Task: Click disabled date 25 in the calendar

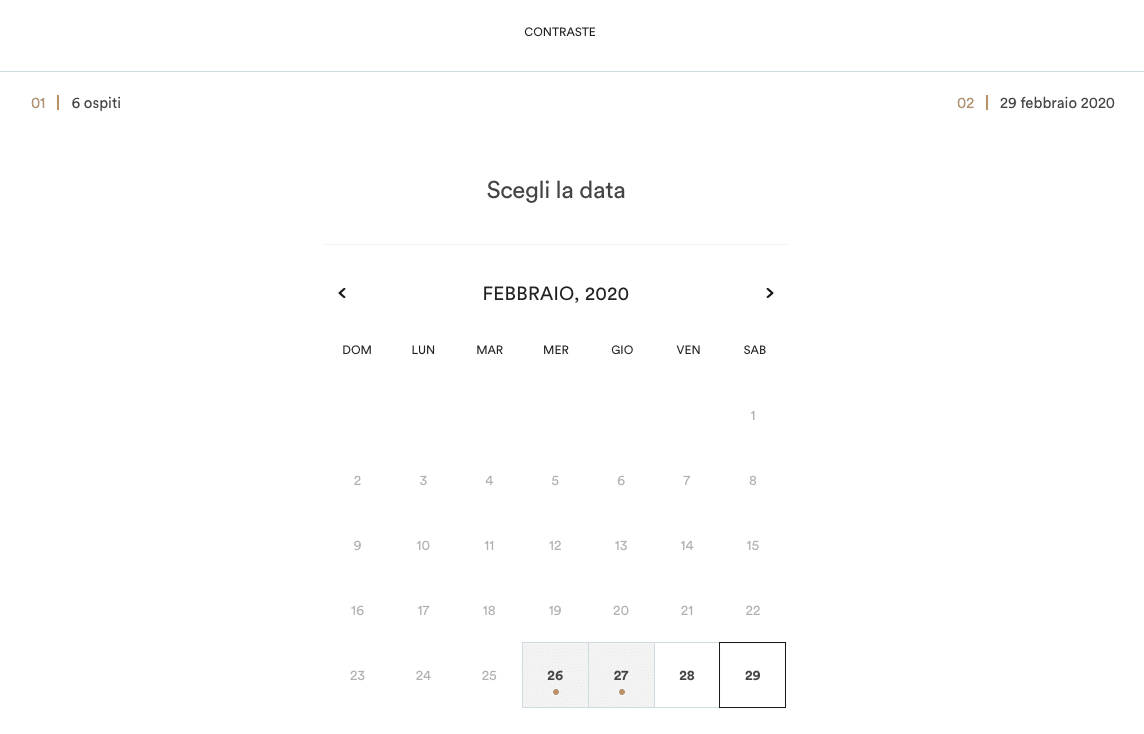Action: 489,675
